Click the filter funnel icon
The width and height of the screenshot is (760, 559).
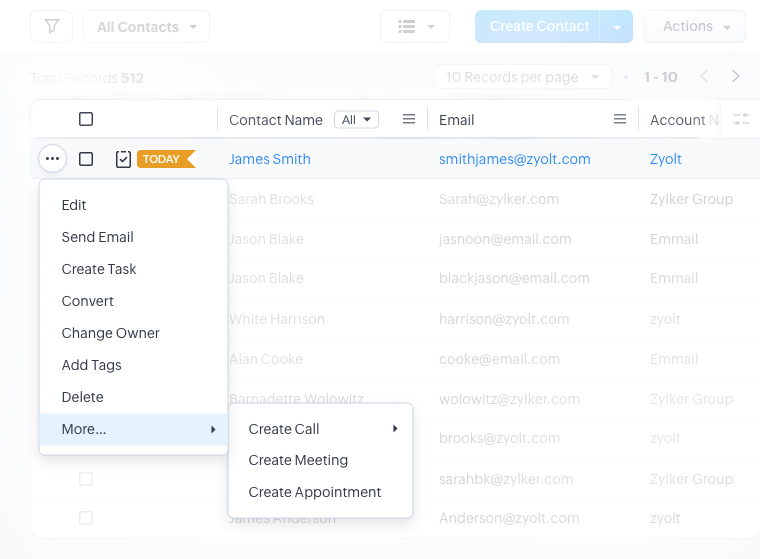click(52, 27)
